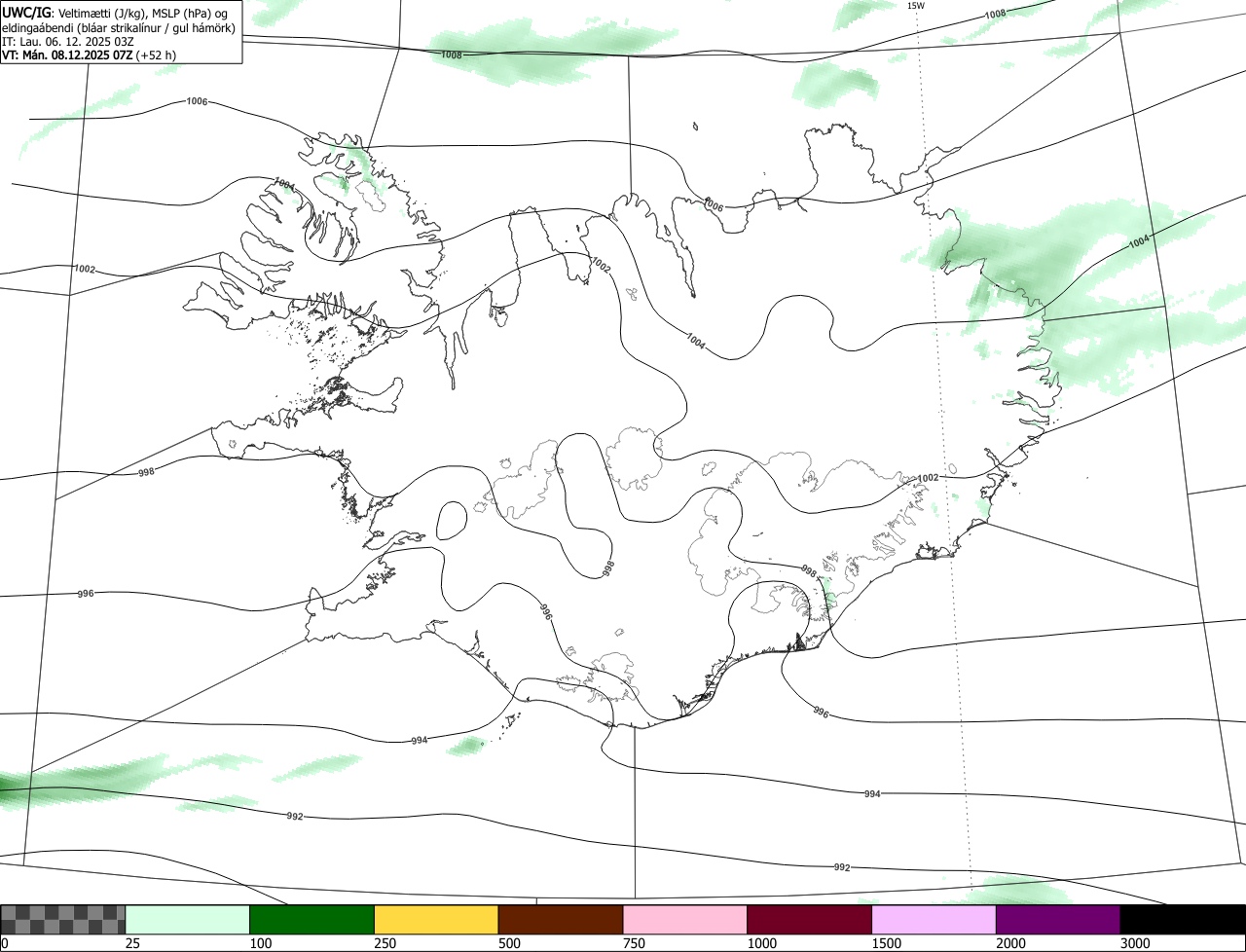
Task: Select the light pink 750–1000 legend swatch
Action: 685,920
